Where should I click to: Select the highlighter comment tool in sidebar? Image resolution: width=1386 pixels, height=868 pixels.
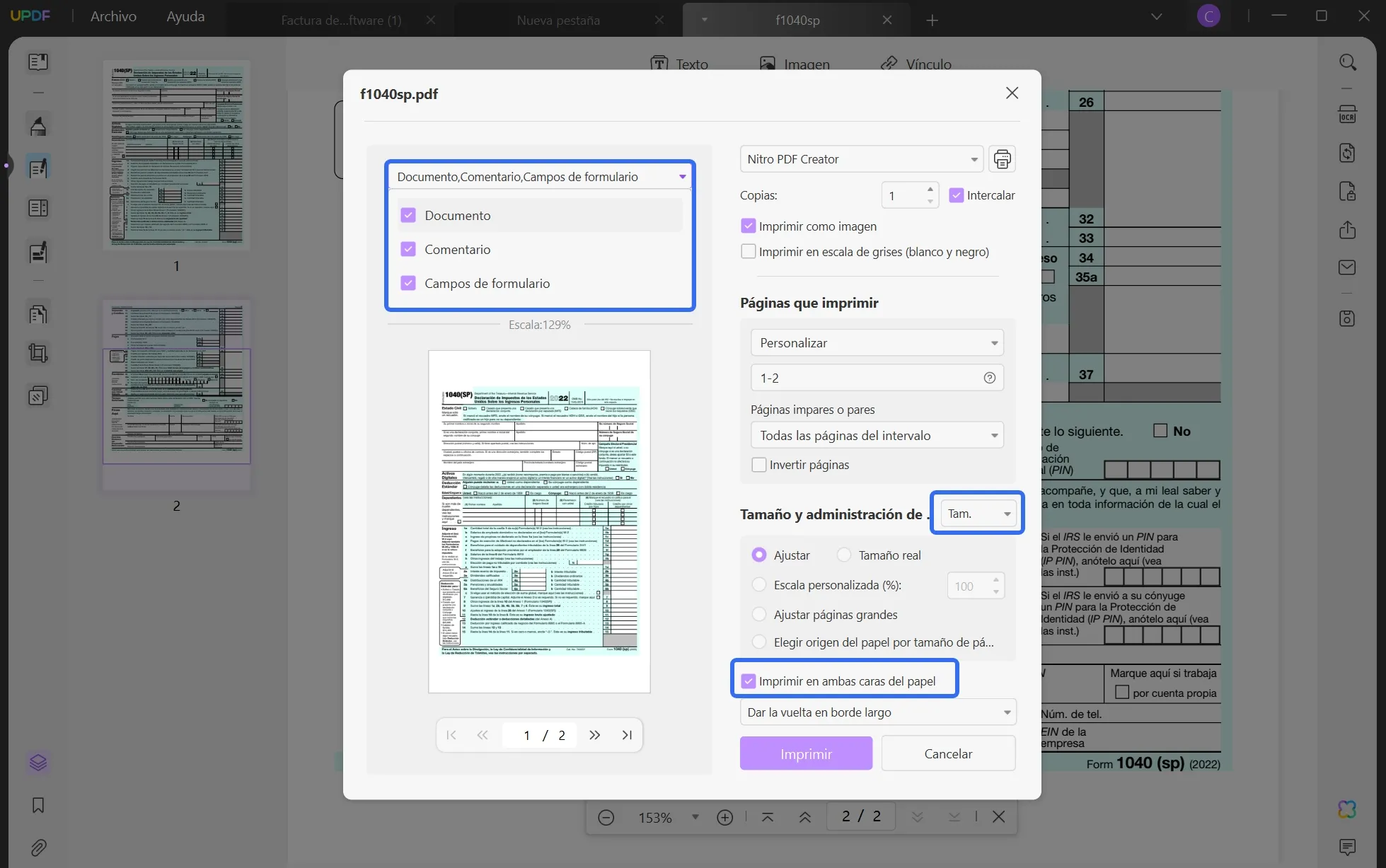(38, 126)
